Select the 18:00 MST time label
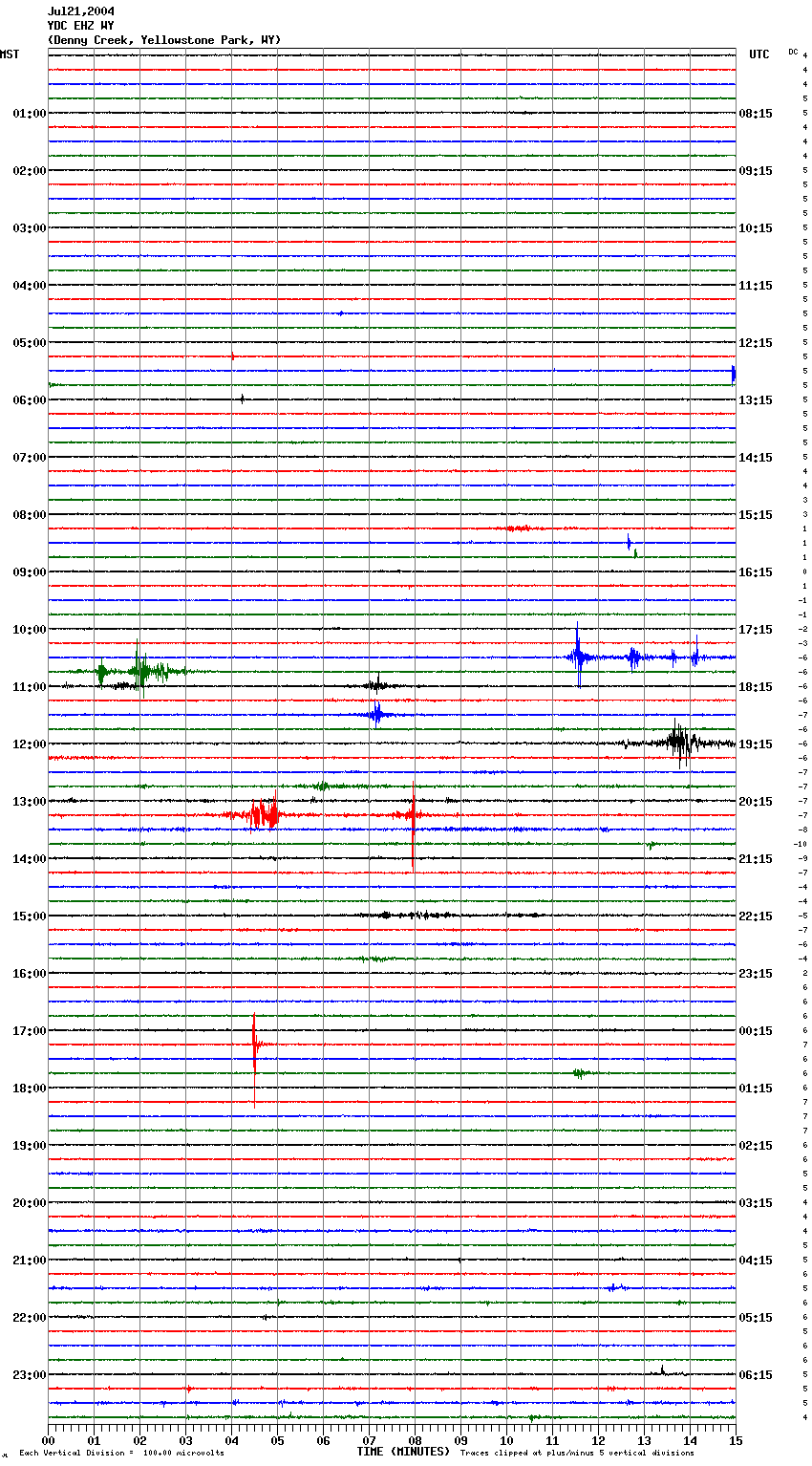This screenshot has height=1466, width=812. point(30,1089)
